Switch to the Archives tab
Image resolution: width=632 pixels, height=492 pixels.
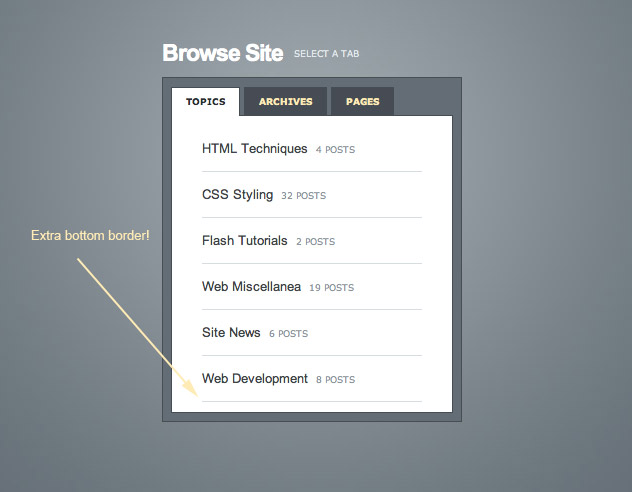coord(285,102)
